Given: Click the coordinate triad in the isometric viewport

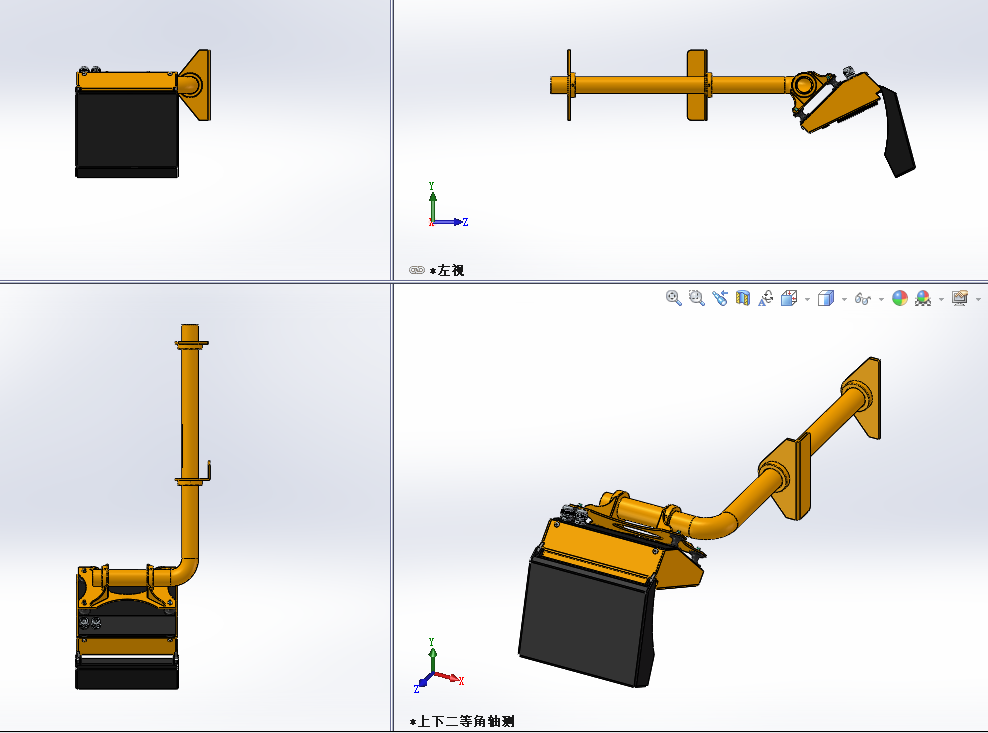Looking at the screenshot, I should pos(439,666).
